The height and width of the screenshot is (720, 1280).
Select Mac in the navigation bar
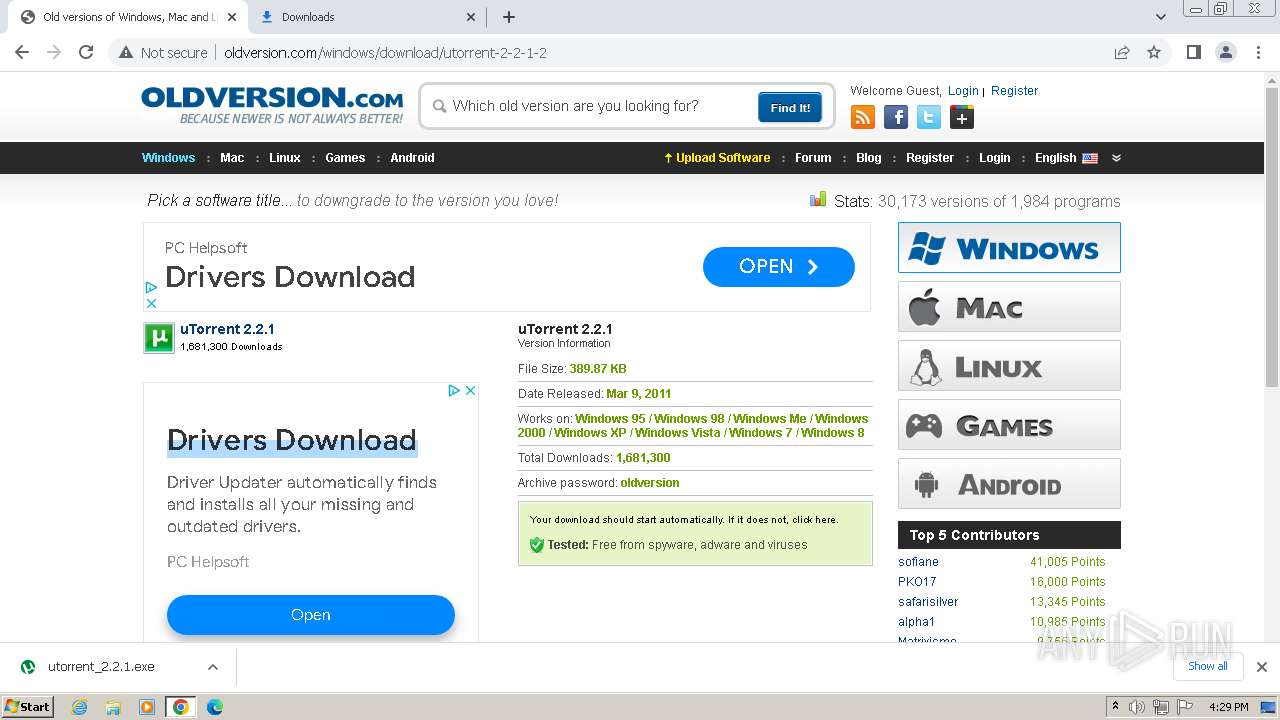232,158
